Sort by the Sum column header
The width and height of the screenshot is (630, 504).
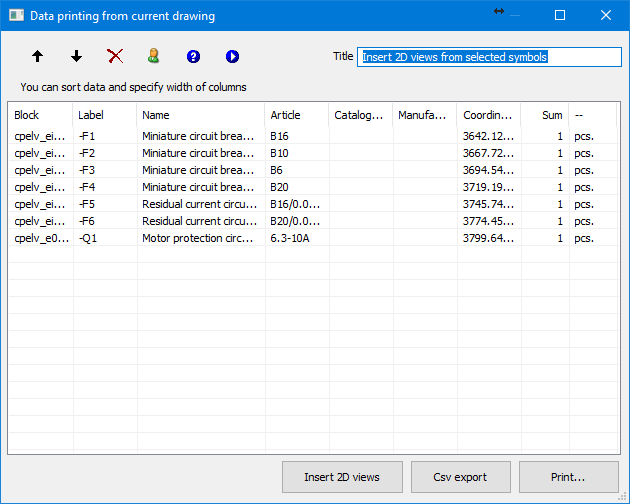[x=544, y=115]
